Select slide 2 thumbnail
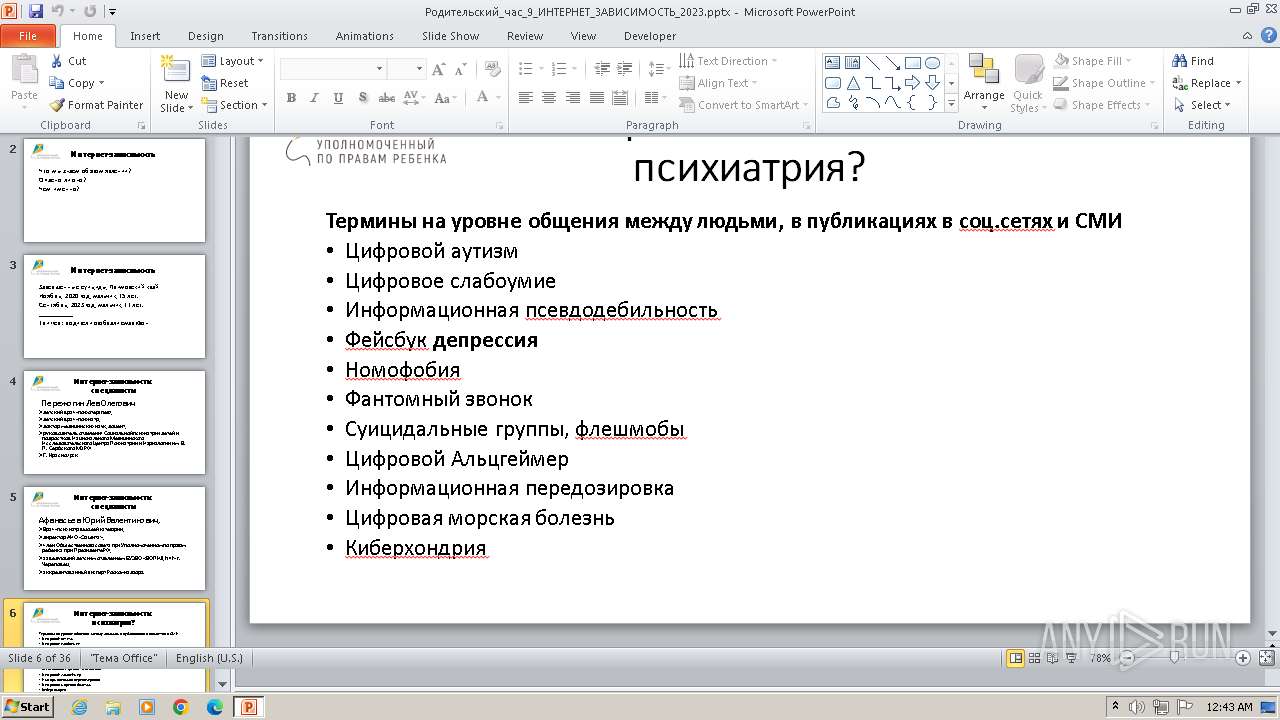This screenshot has height=720, width=1280. pos(114,190)
